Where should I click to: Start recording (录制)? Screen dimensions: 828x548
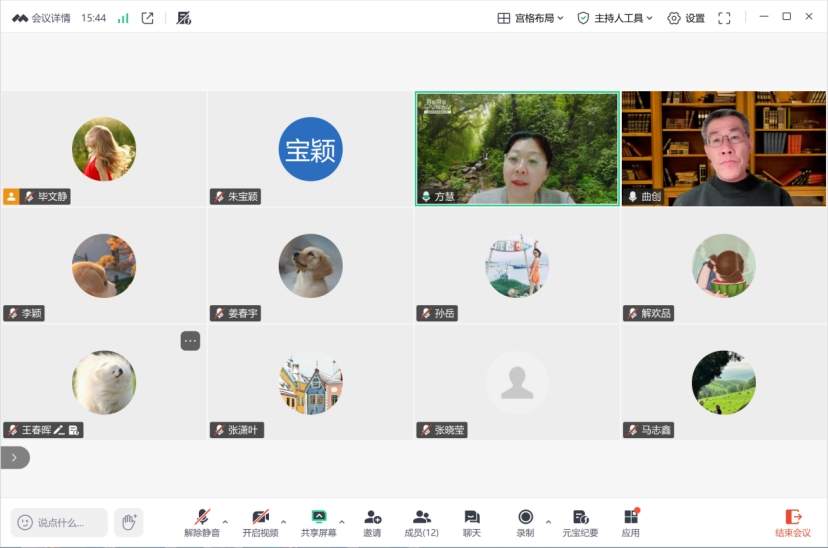tap(525, 523)
